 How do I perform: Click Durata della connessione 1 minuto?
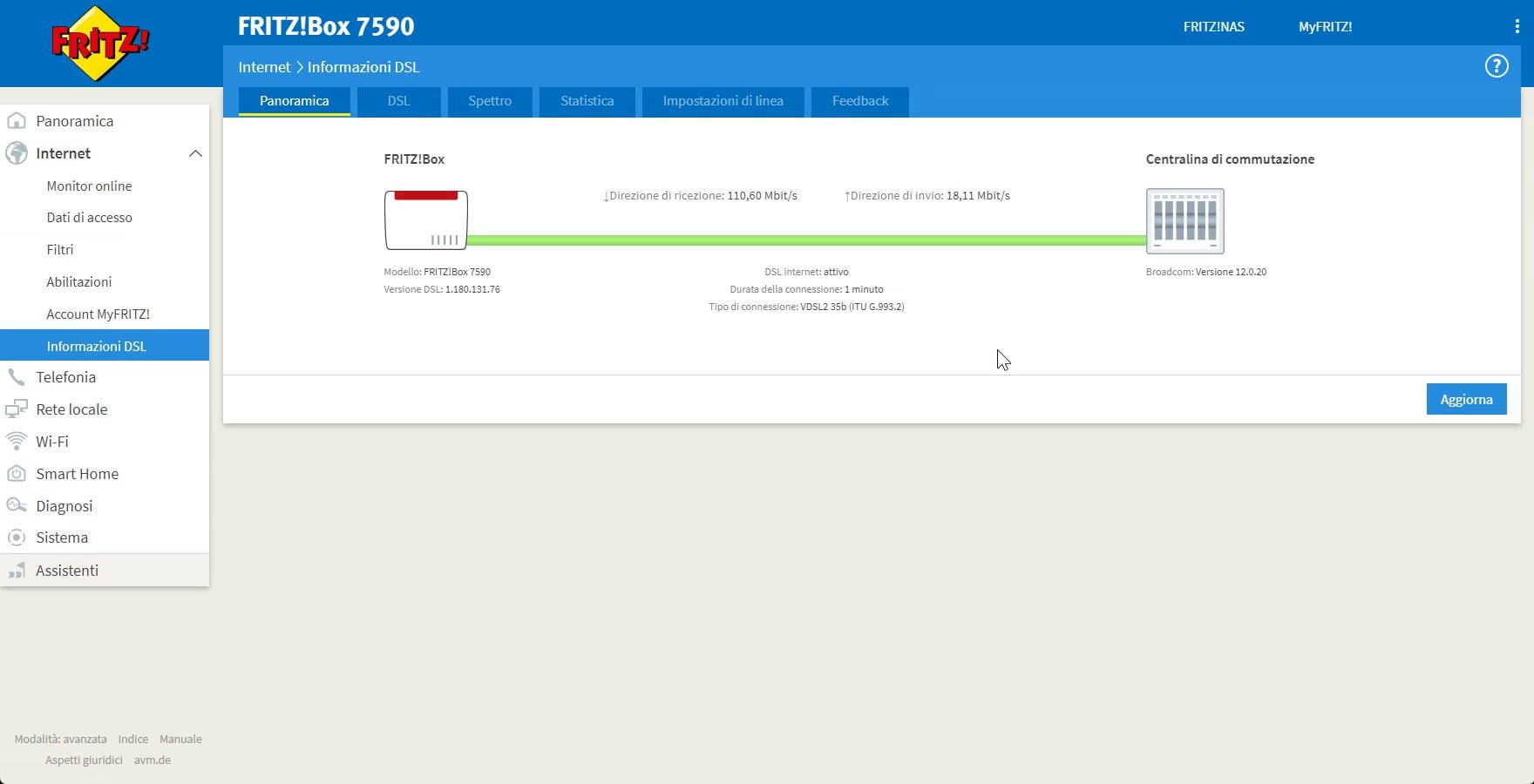(x=806, y=289)
